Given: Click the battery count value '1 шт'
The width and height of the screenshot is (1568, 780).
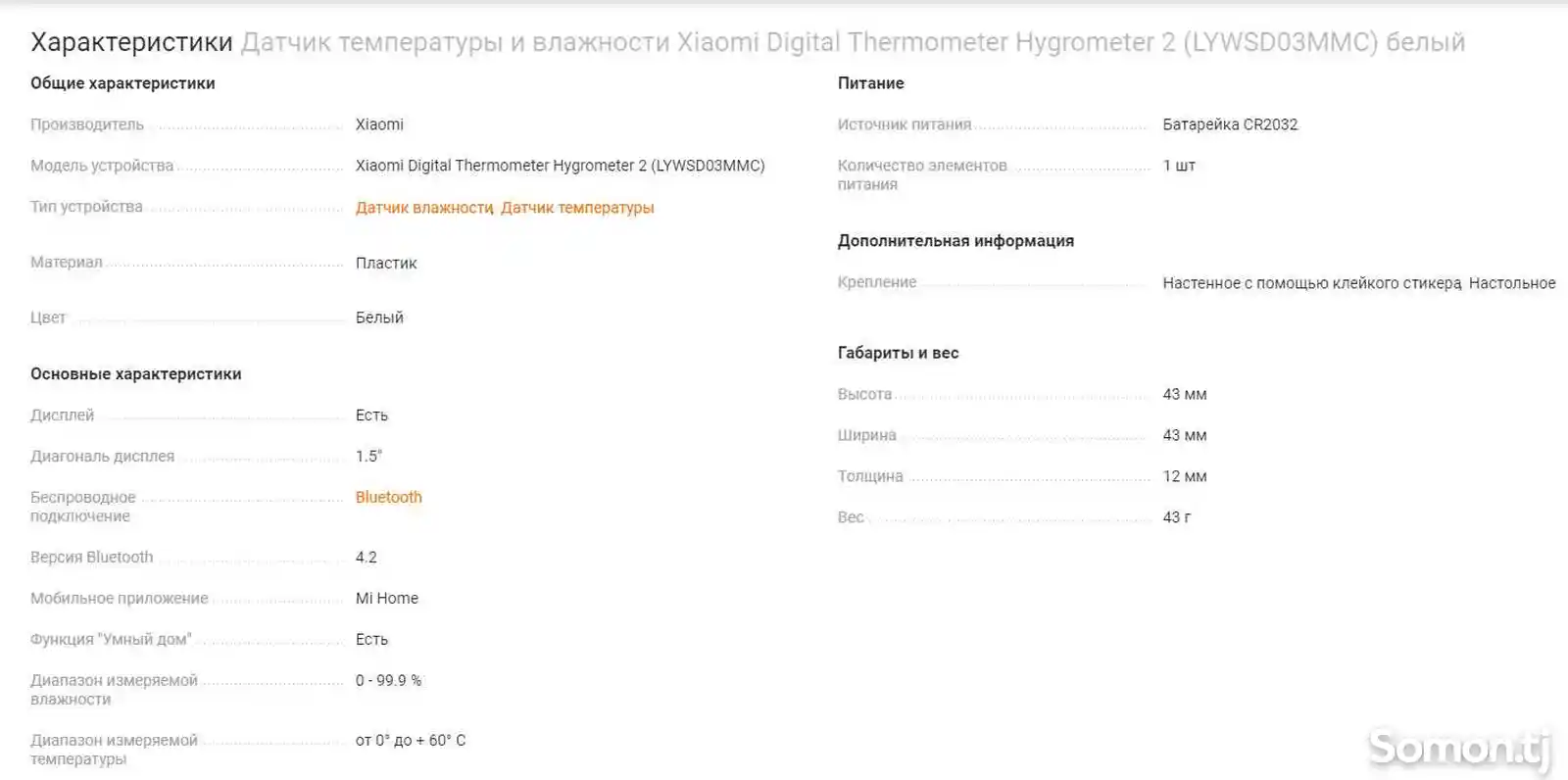Looking at the screenshot, I should coord(1179,166).
